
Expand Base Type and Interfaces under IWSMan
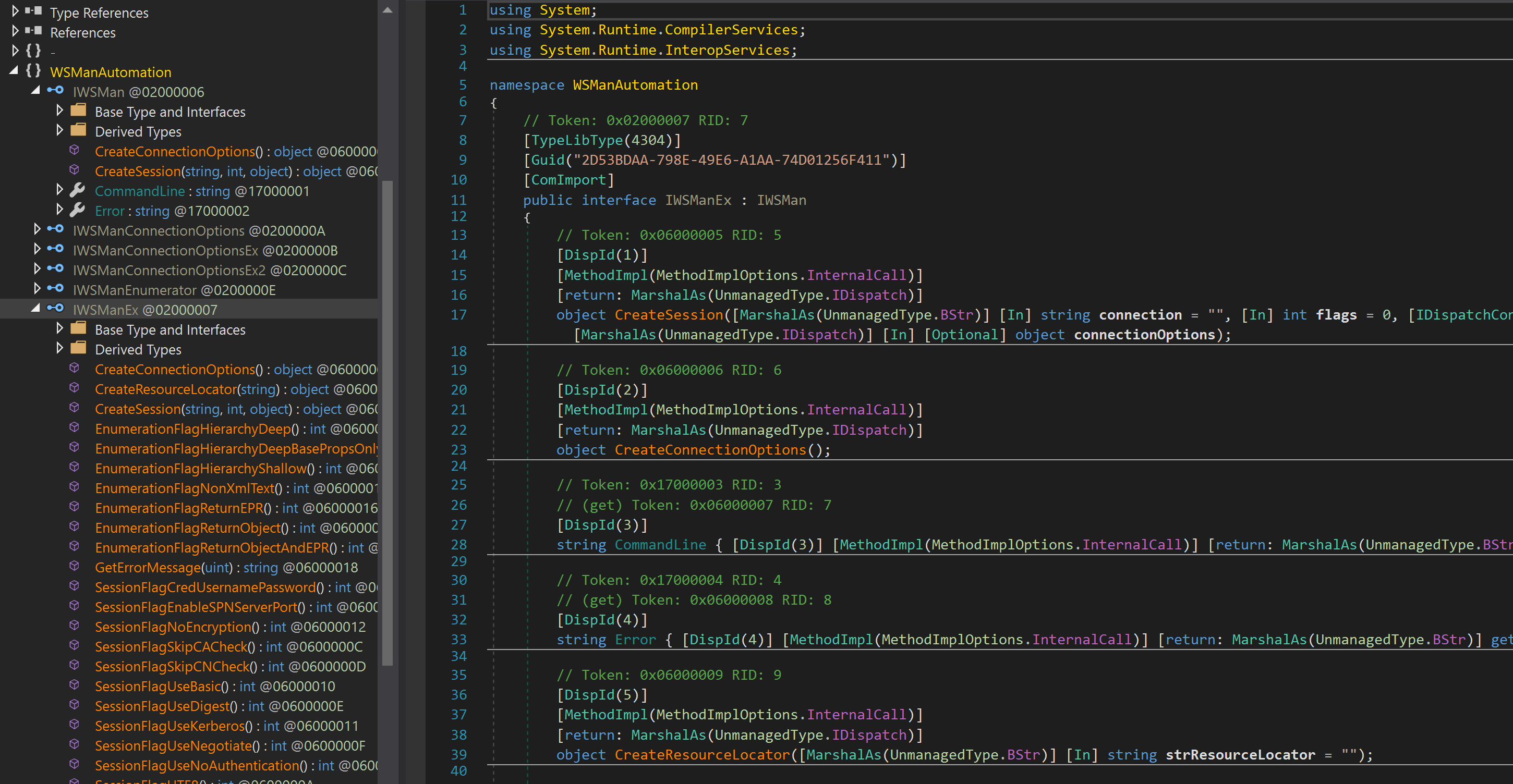coord(59,111)
